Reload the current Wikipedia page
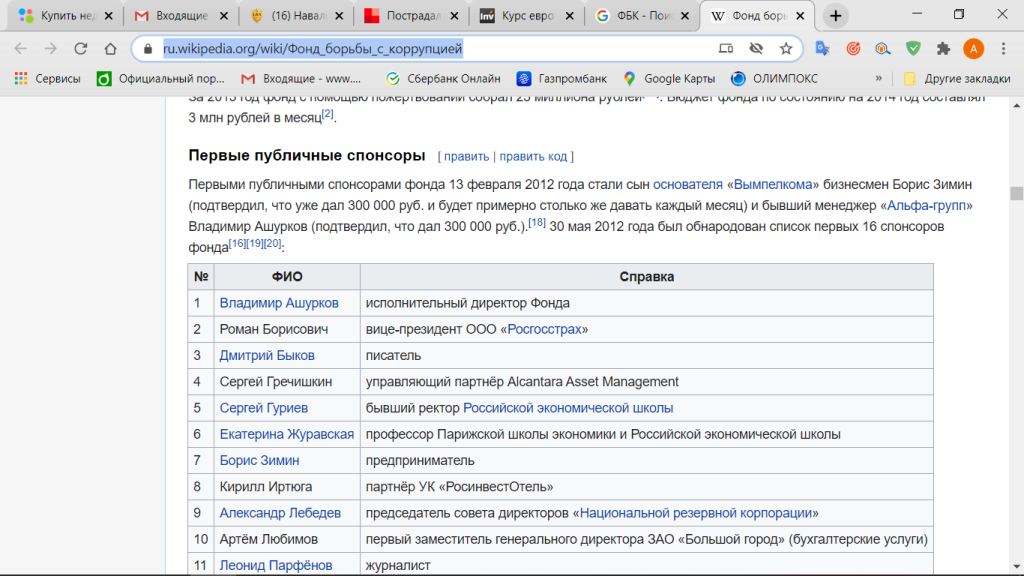1024x576 pixels. [x=82, y=48]
